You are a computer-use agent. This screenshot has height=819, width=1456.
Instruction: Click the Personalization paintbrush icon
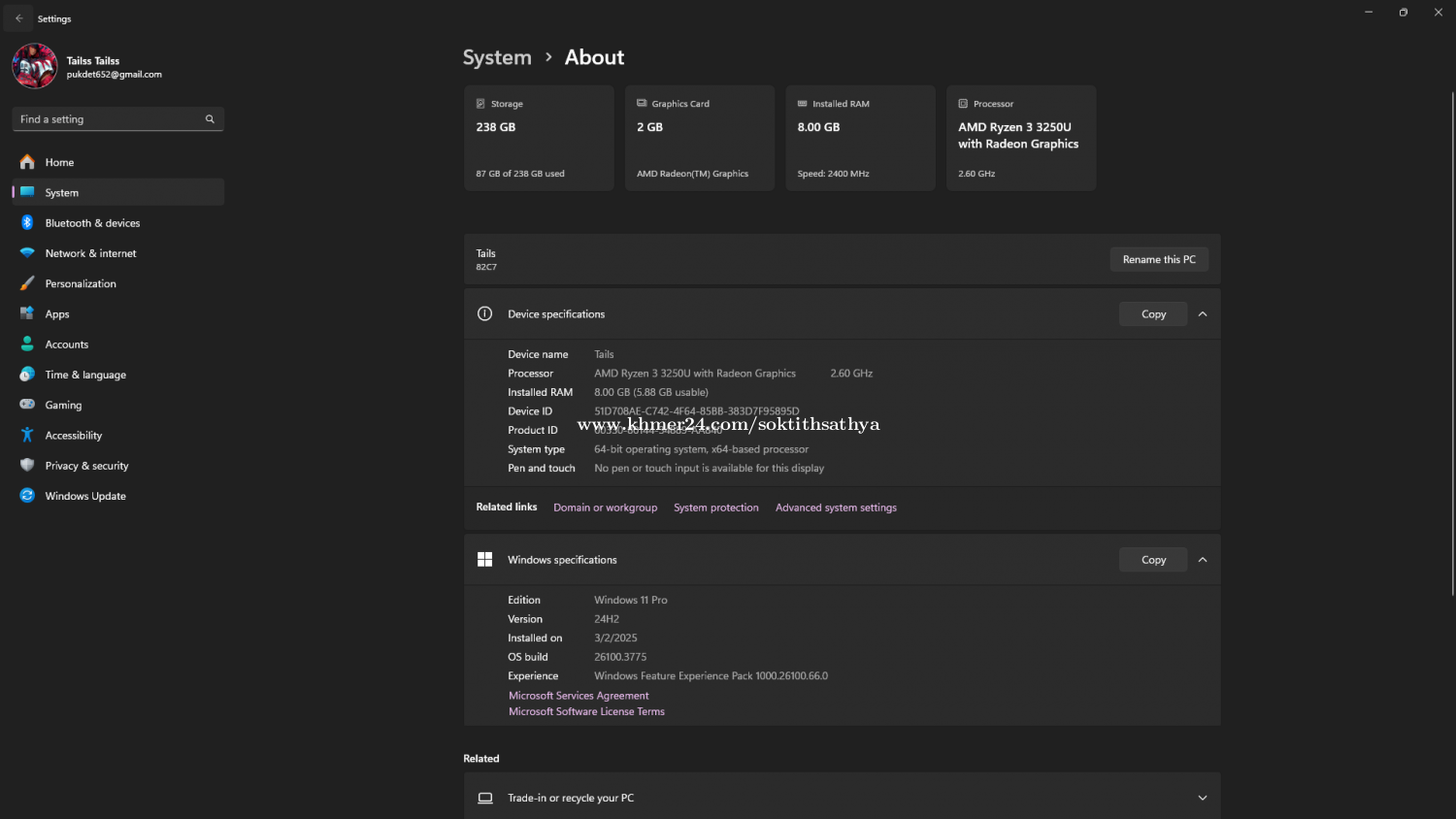point(27,283)
